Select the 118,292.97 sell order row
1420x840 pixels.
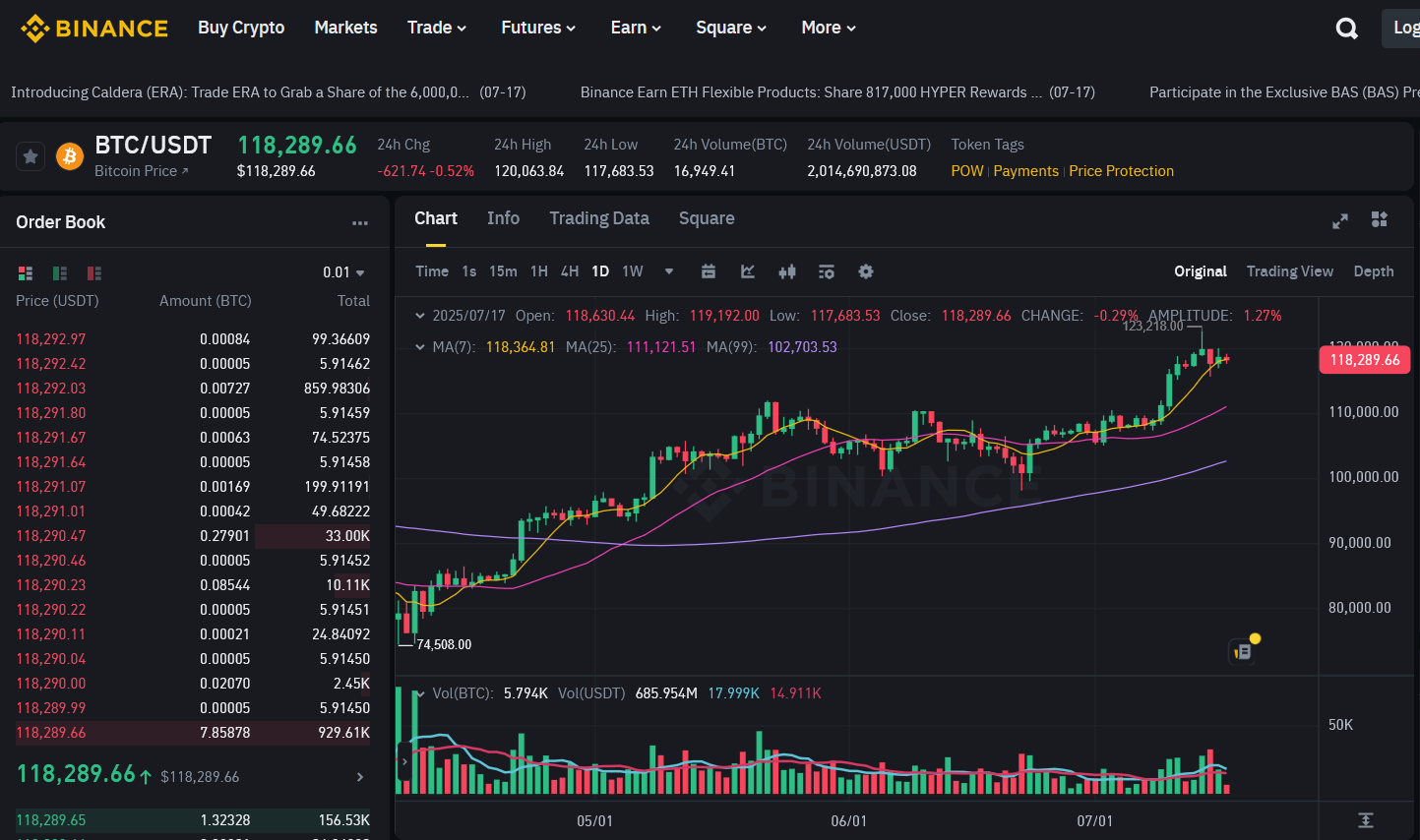click(x=193, y=339)
